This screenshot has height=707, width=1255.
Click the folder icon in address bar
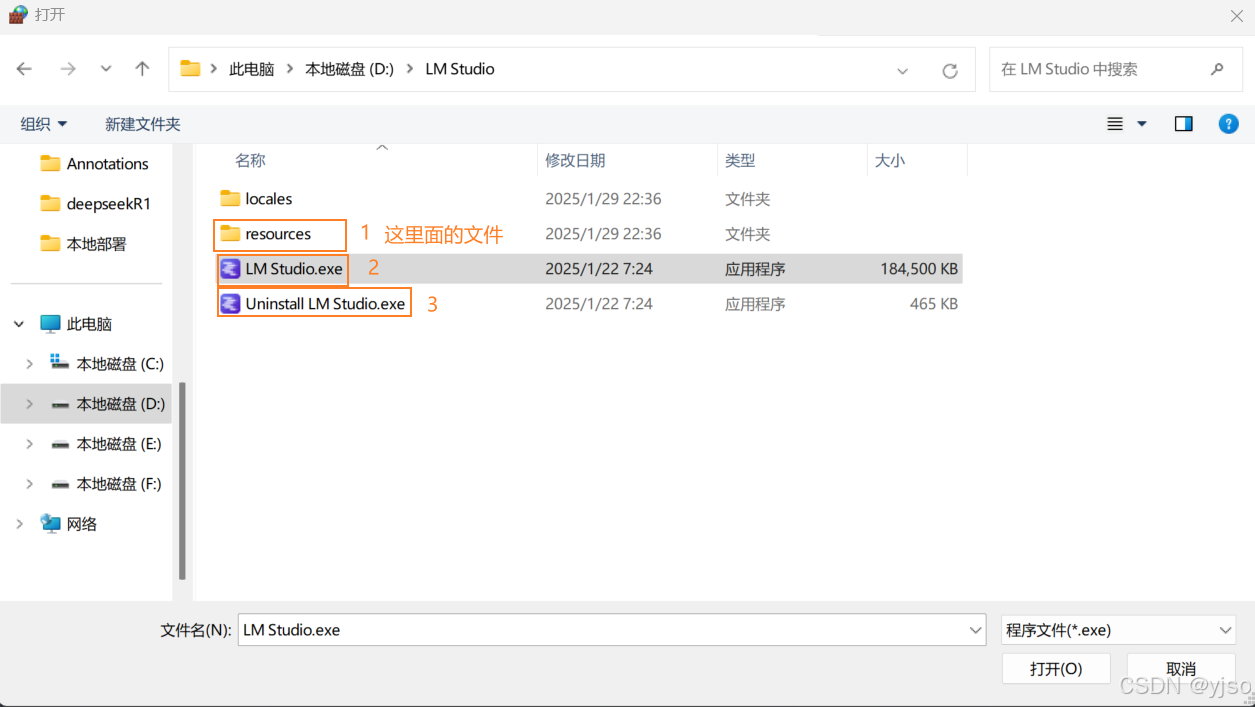(190, 69)
